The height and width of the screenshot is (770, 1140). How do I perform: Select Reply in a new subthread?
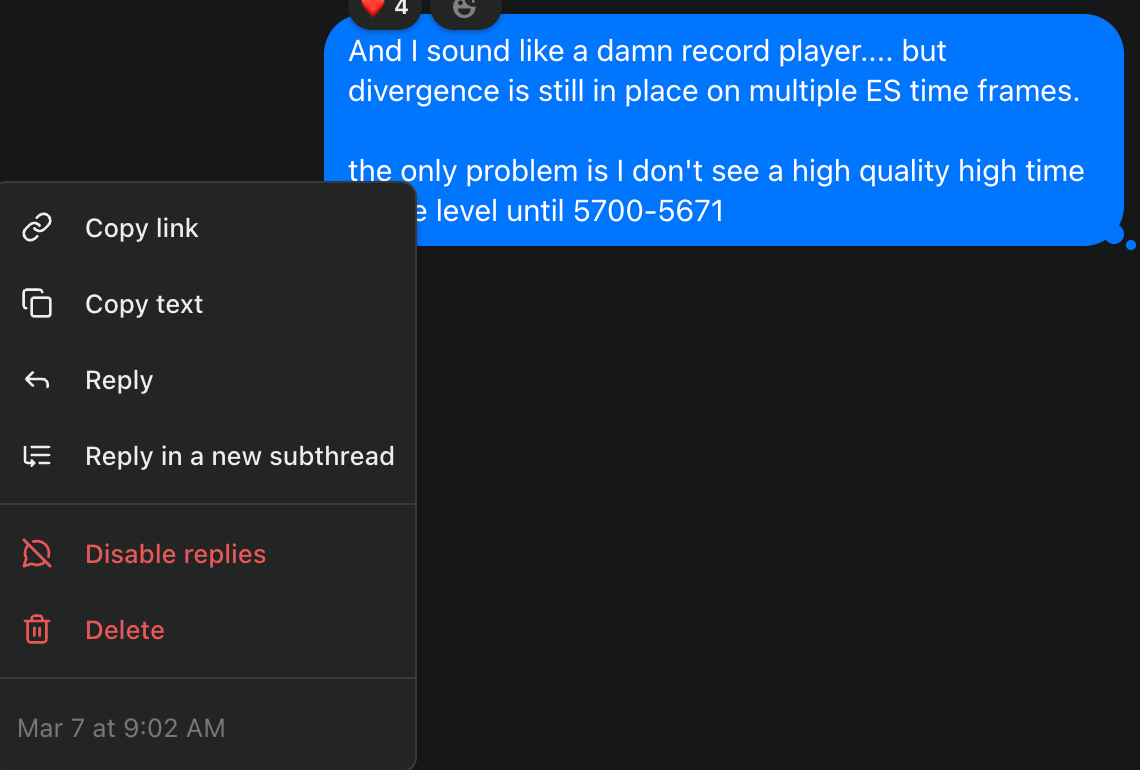point(208,456)
